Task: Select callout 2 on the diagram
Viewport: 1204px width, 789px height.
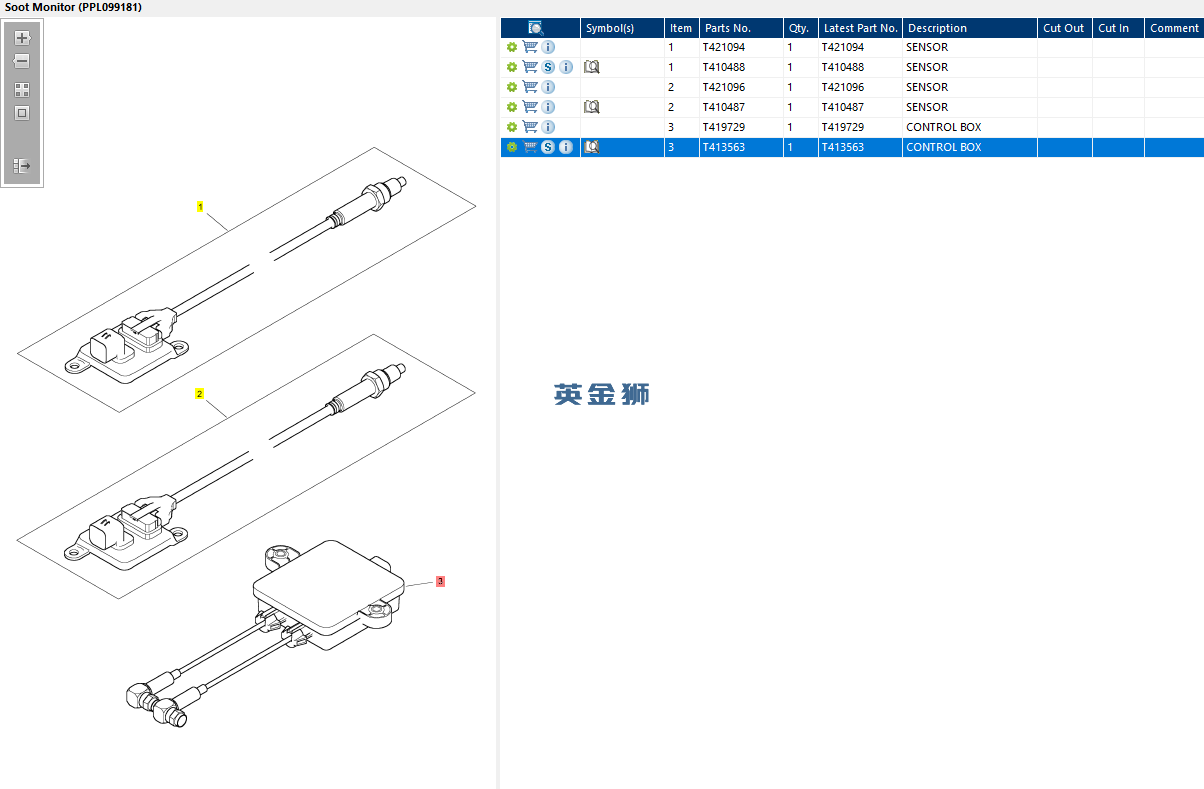Action: point(199,394)
